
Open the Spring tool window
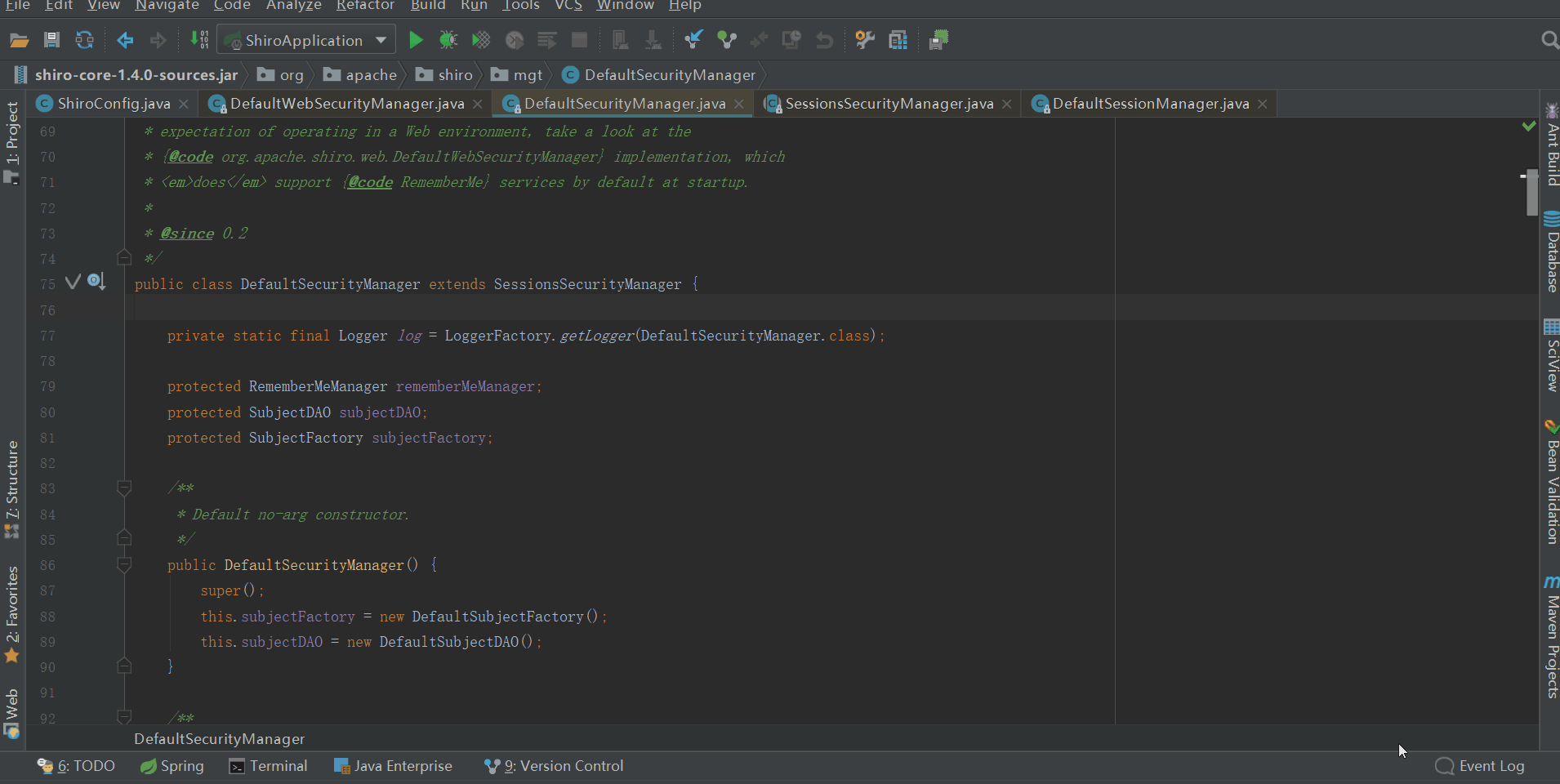pyautogui.click(x=172, y=766)
